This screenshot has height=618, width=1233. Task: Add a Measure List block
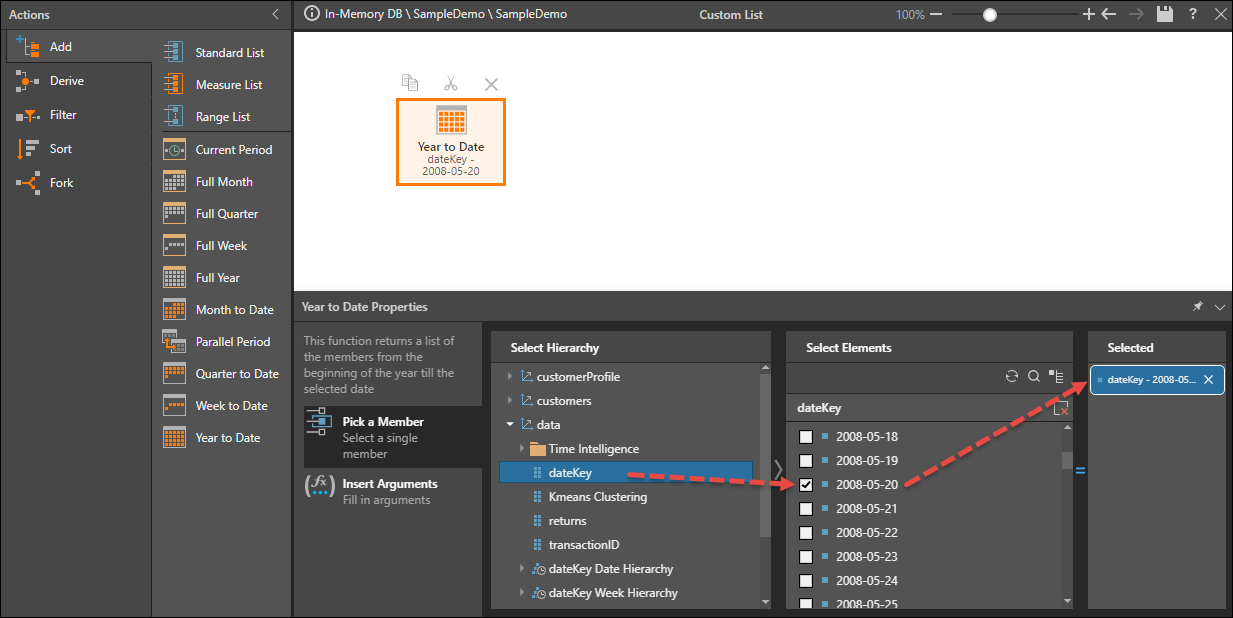click(222, 85)
